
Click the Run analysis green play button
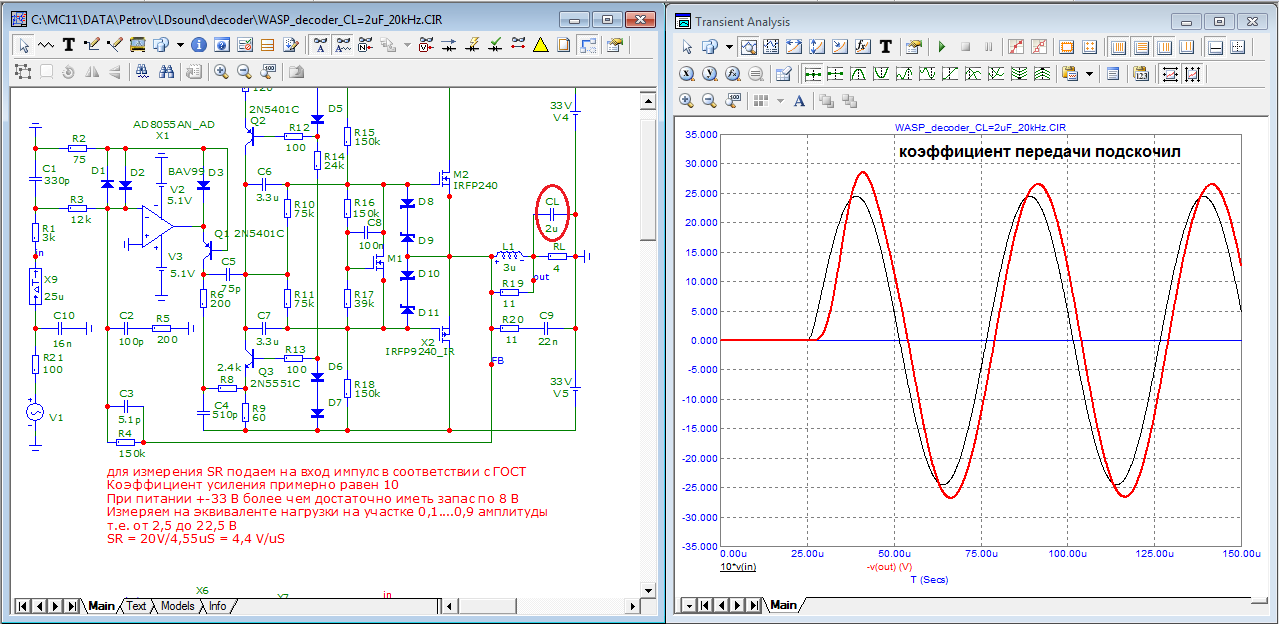coord(941,47)
